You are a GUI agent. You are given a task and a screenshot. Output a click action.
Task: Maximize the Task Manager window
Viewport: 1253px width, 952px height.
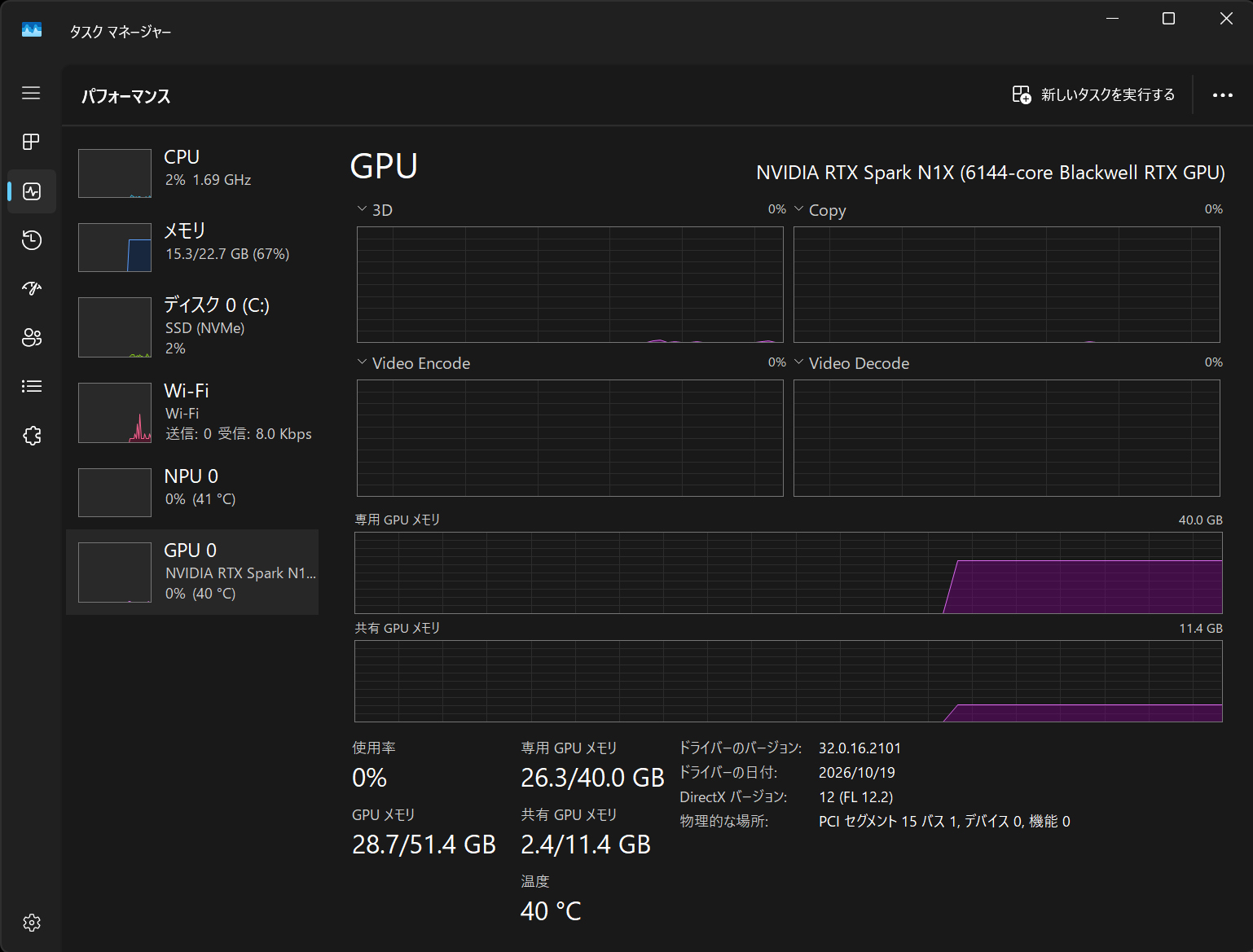1168,19
